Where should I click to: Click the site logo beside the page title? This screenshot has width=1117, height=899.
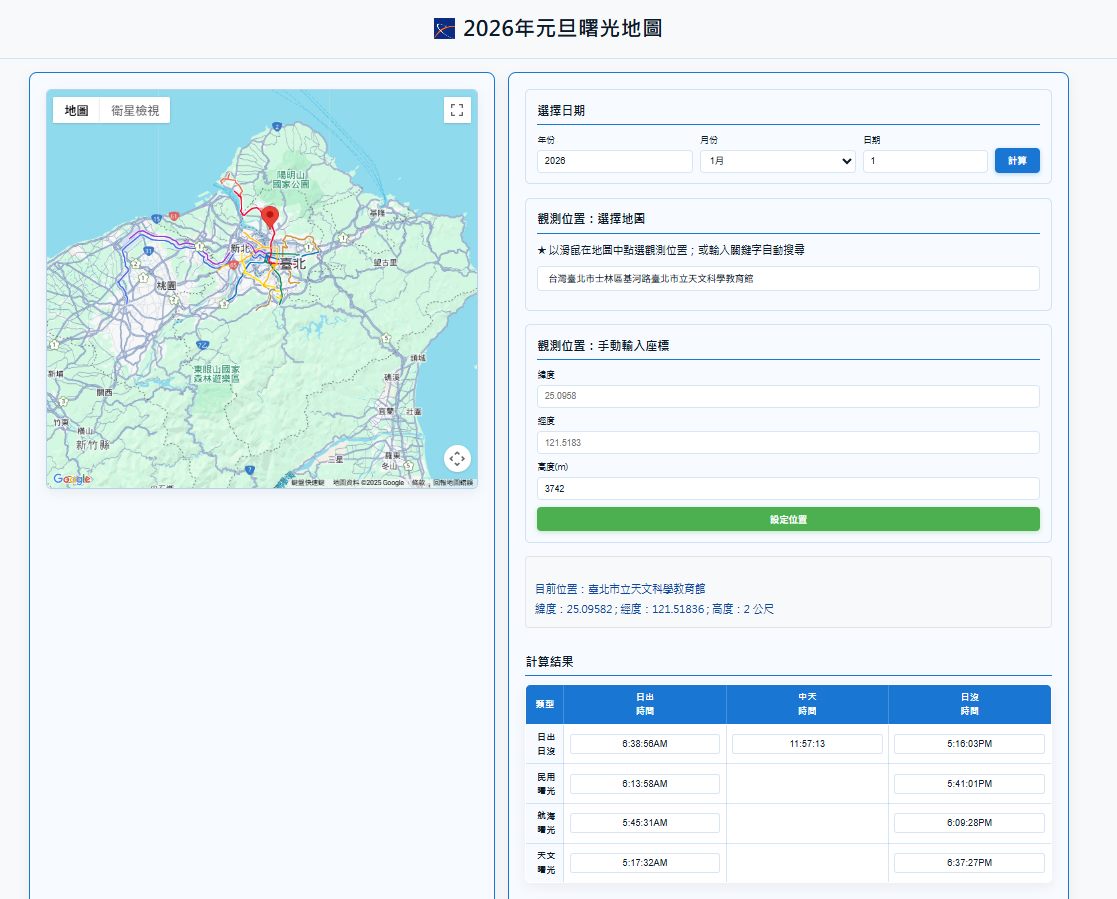point(445,29)
